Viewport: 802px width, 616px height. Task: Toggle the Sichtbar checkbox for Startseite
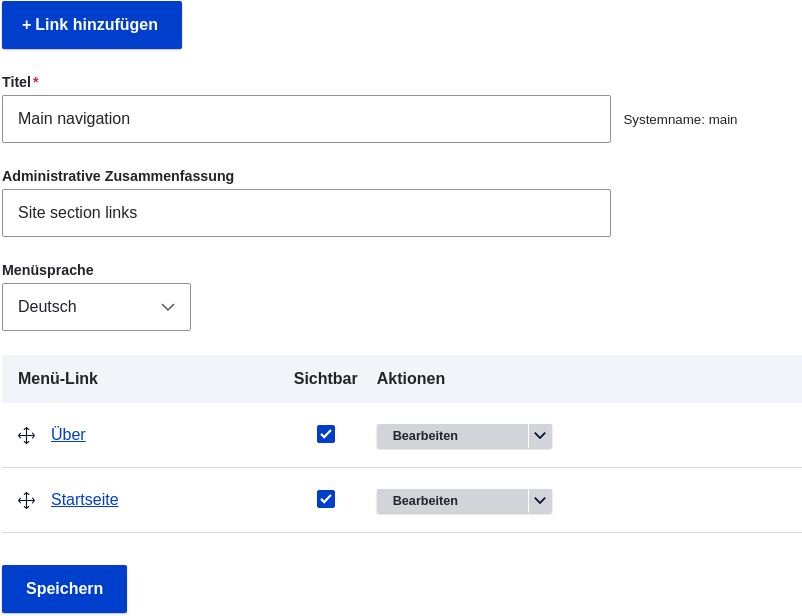click(326, 499)
